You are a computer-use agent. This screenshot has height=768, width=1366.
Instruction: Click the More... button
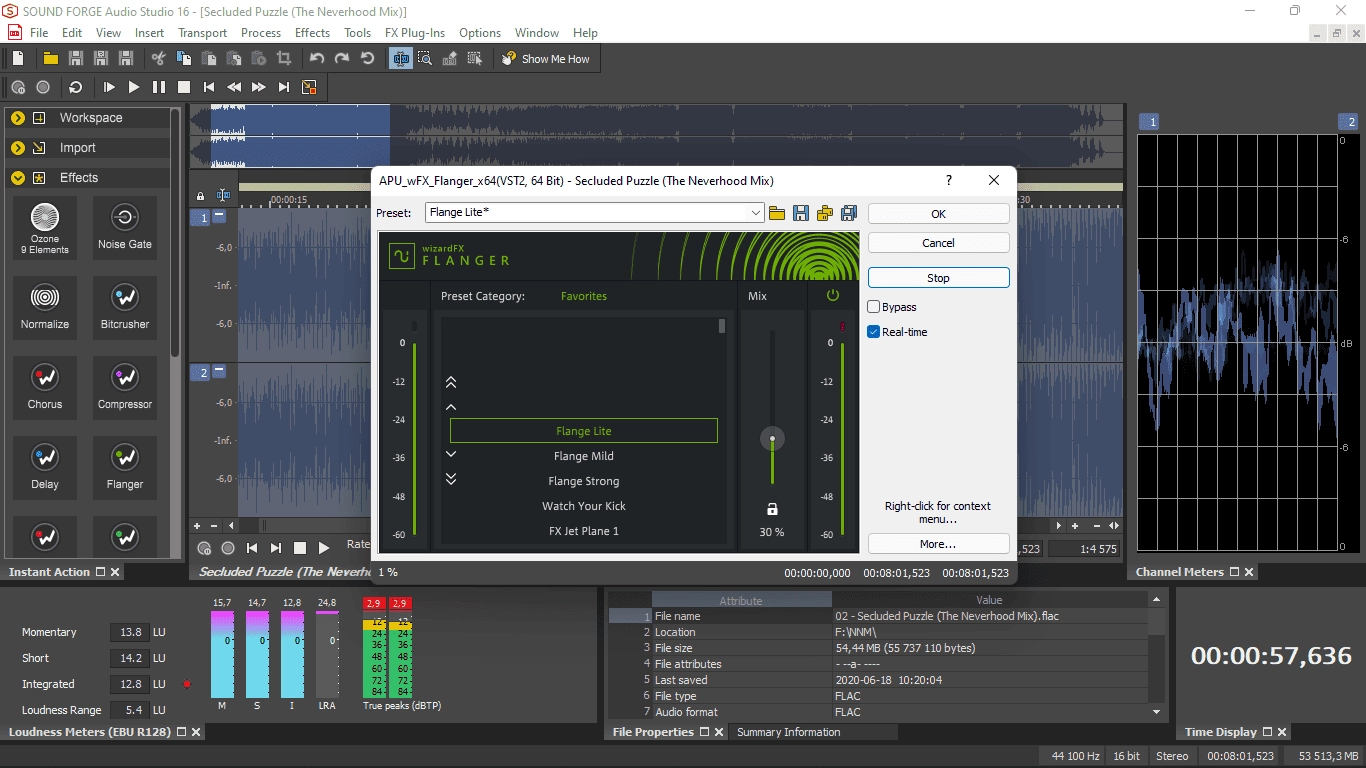[938, 544]
